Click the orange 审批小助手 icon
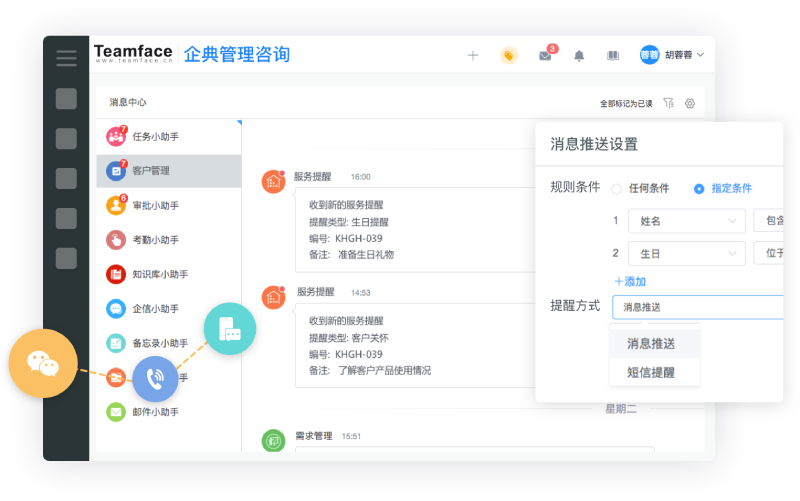Screen dimensions: 800x501 (116, 206)
